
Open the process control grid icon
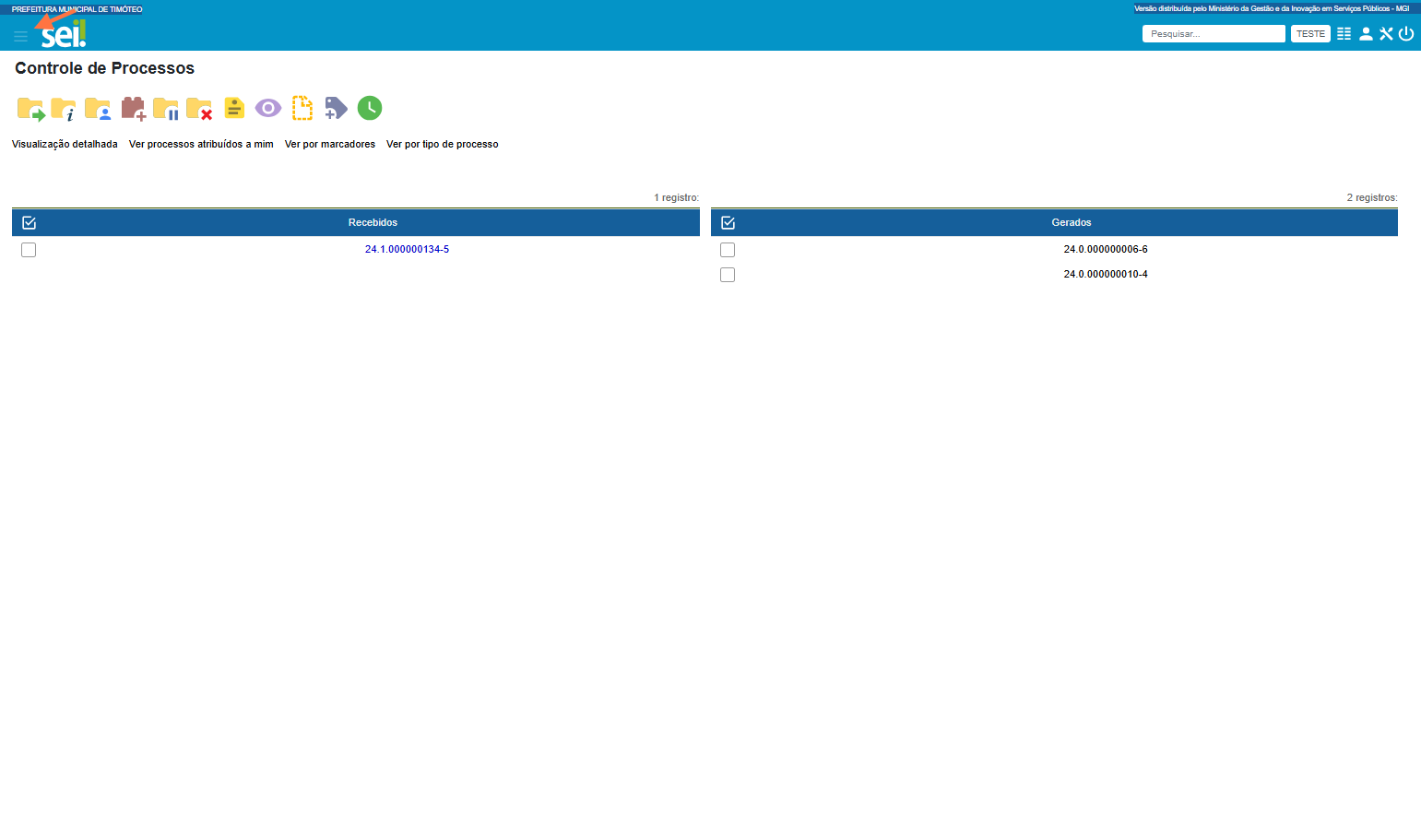[x=1344, y=33]
